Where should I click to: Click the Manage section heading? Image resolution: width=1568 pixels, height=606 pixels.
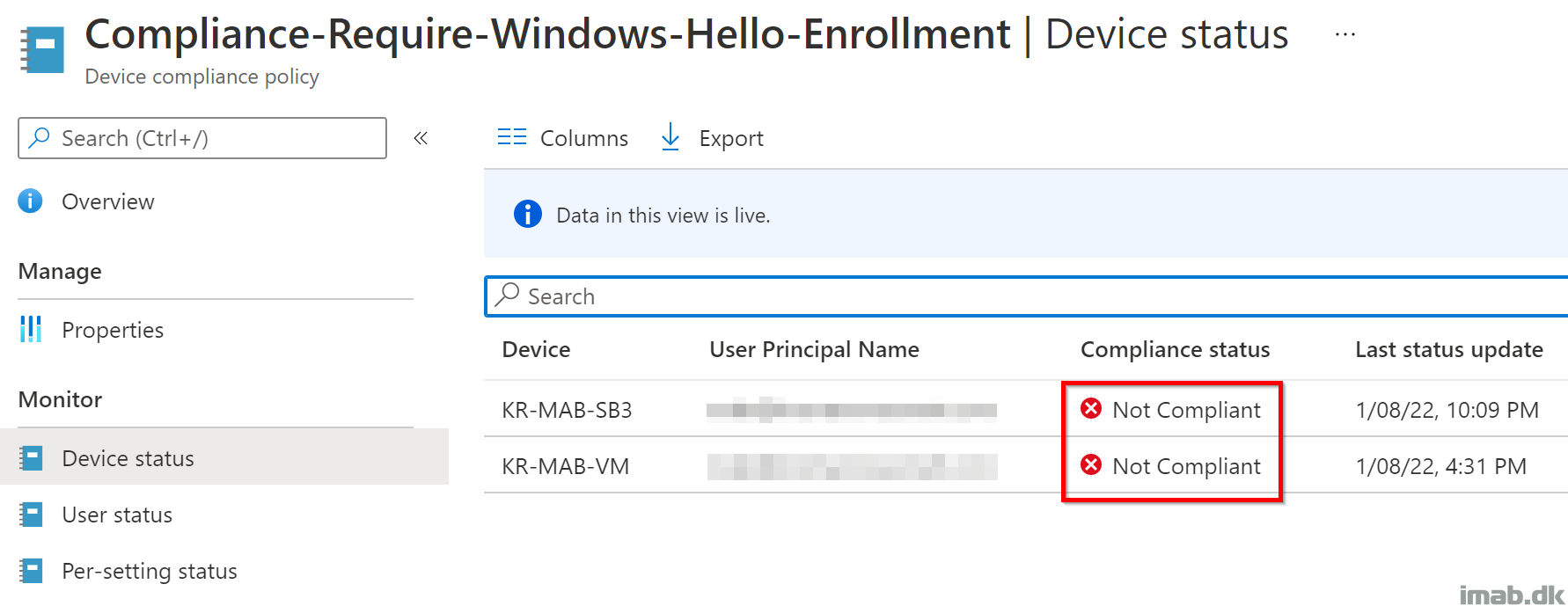coord(60,271)
